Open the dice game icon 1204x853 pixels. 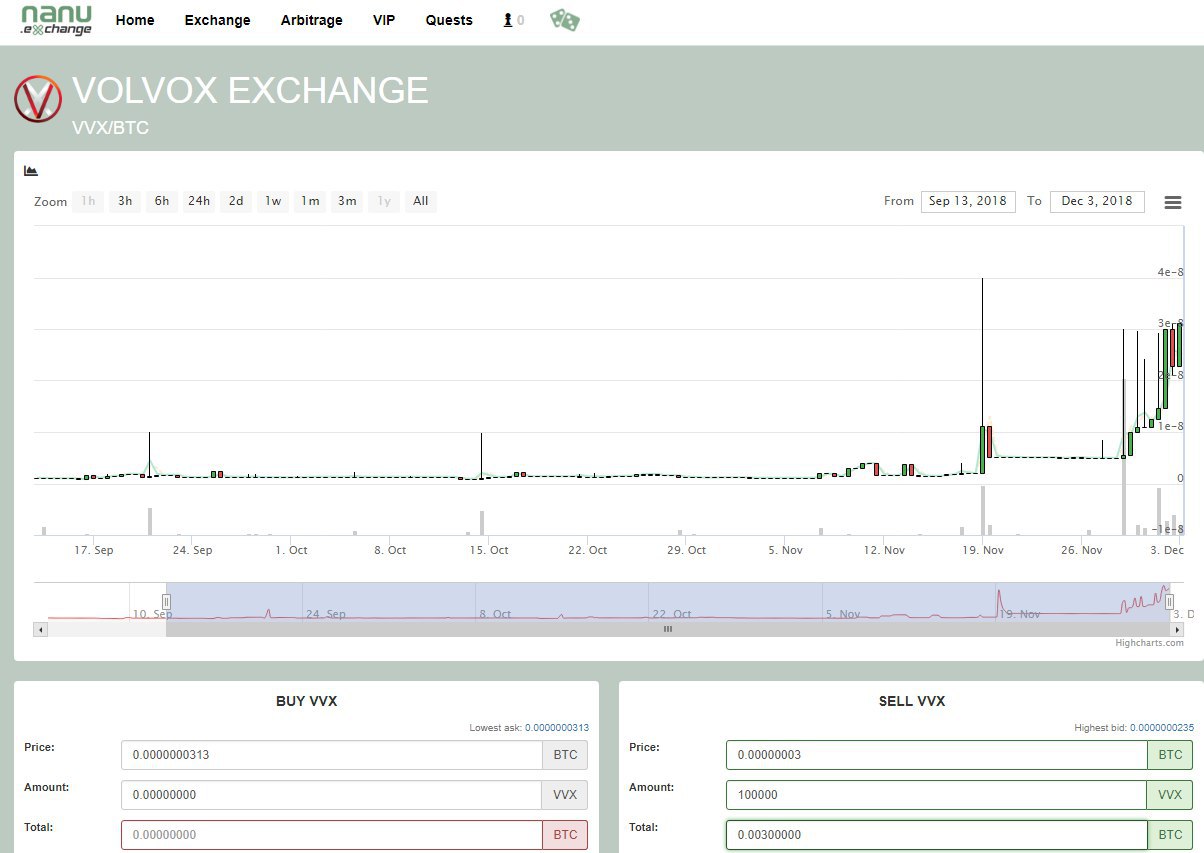[x=564, y=20]
